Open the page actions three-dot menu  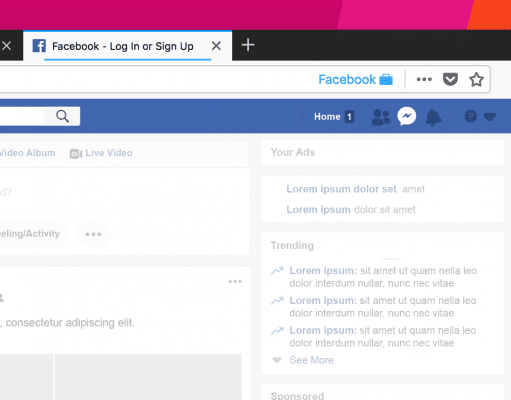point(424,79)
